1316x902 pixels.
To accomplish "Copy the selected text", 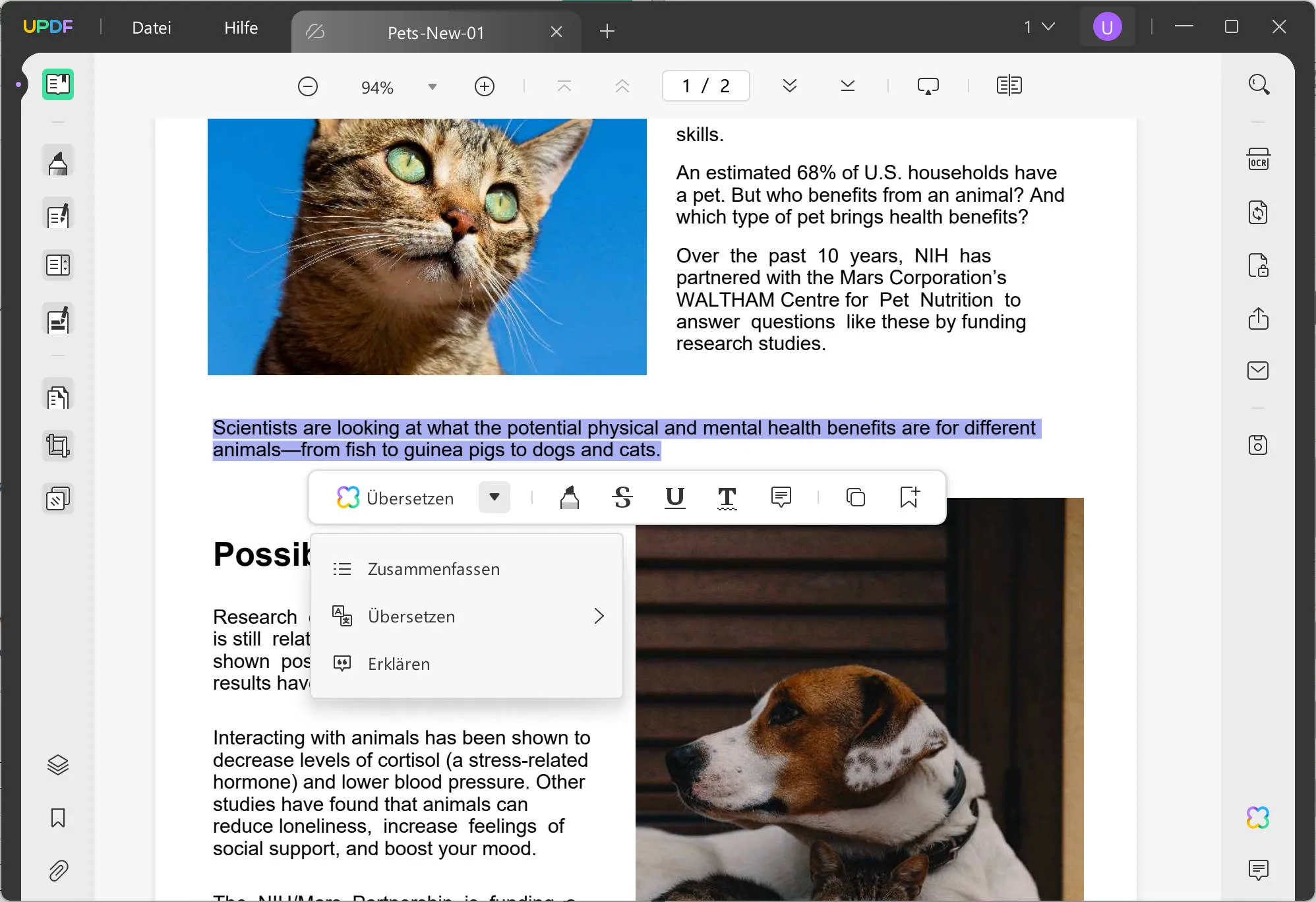I will point(856,497).
